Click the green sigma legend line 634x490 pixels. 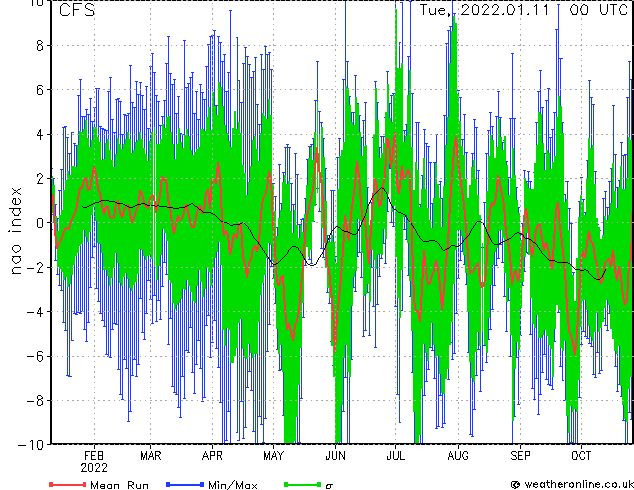coord(302,484)
